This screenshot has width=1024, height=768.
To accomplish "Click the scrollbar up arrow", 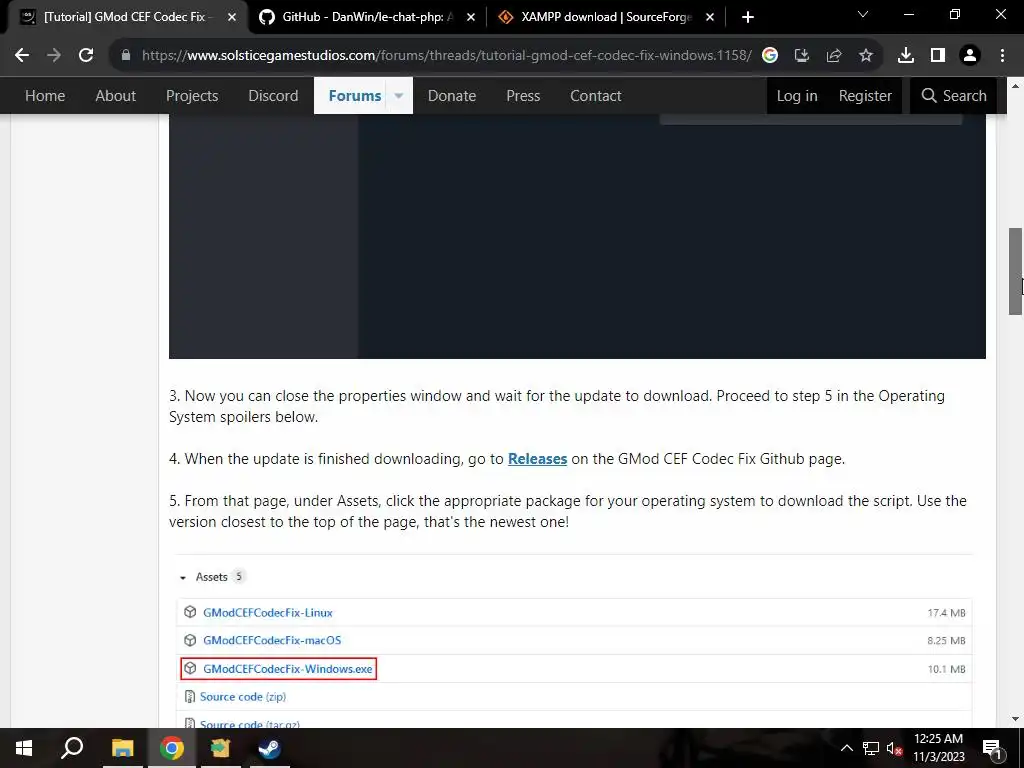I will [1015, 86].
